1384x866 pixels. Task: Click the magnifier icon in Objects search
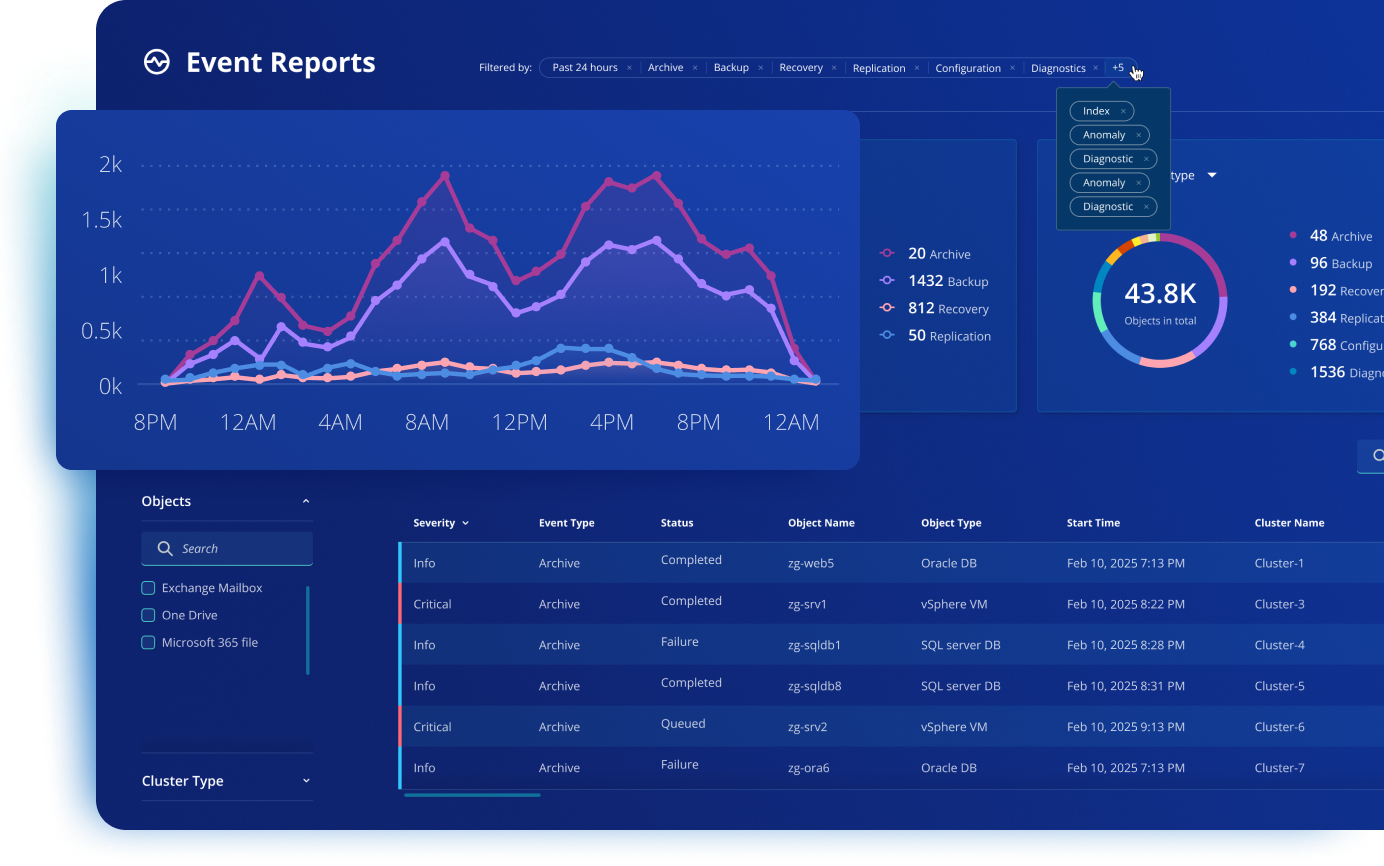click(165, 549)
